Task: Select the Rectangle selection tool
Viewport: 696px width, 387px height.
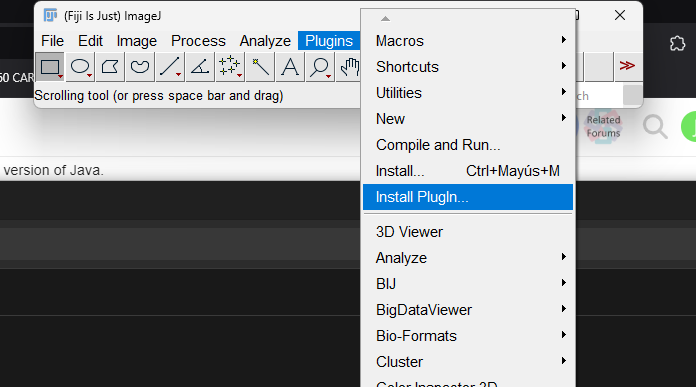Action: (50, 67)
